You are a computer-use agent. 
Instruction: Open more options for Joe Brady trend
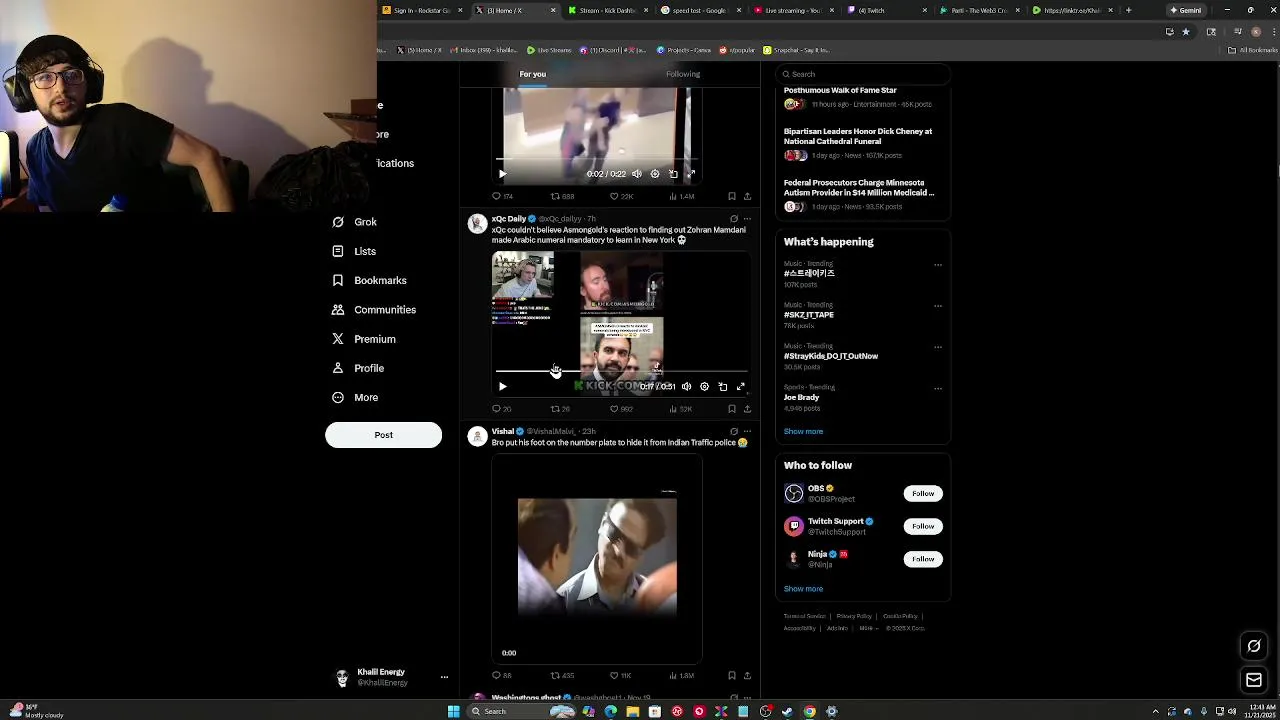[938, 388]
